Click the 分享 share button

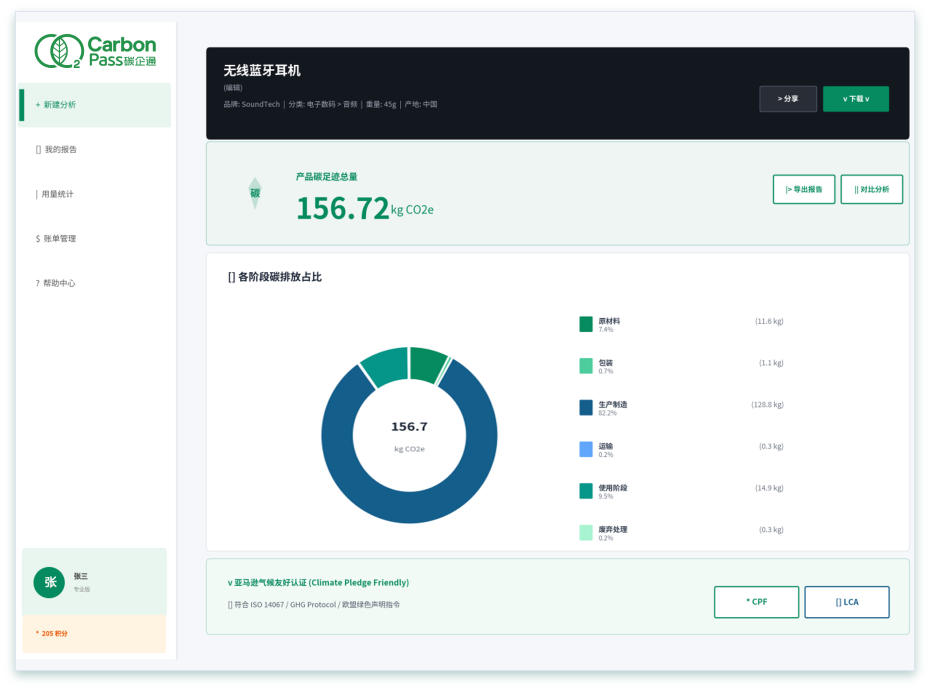tap(788, 98)
